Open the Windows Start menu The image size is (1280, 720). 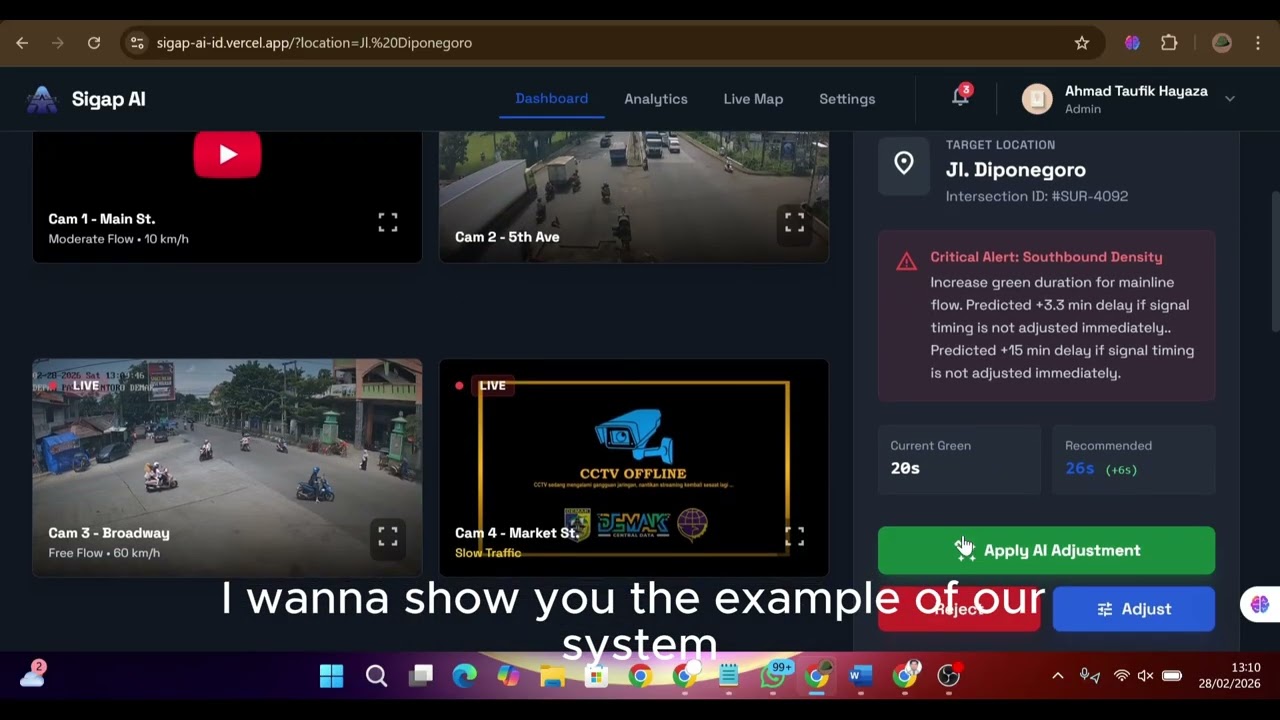point(331,677)
